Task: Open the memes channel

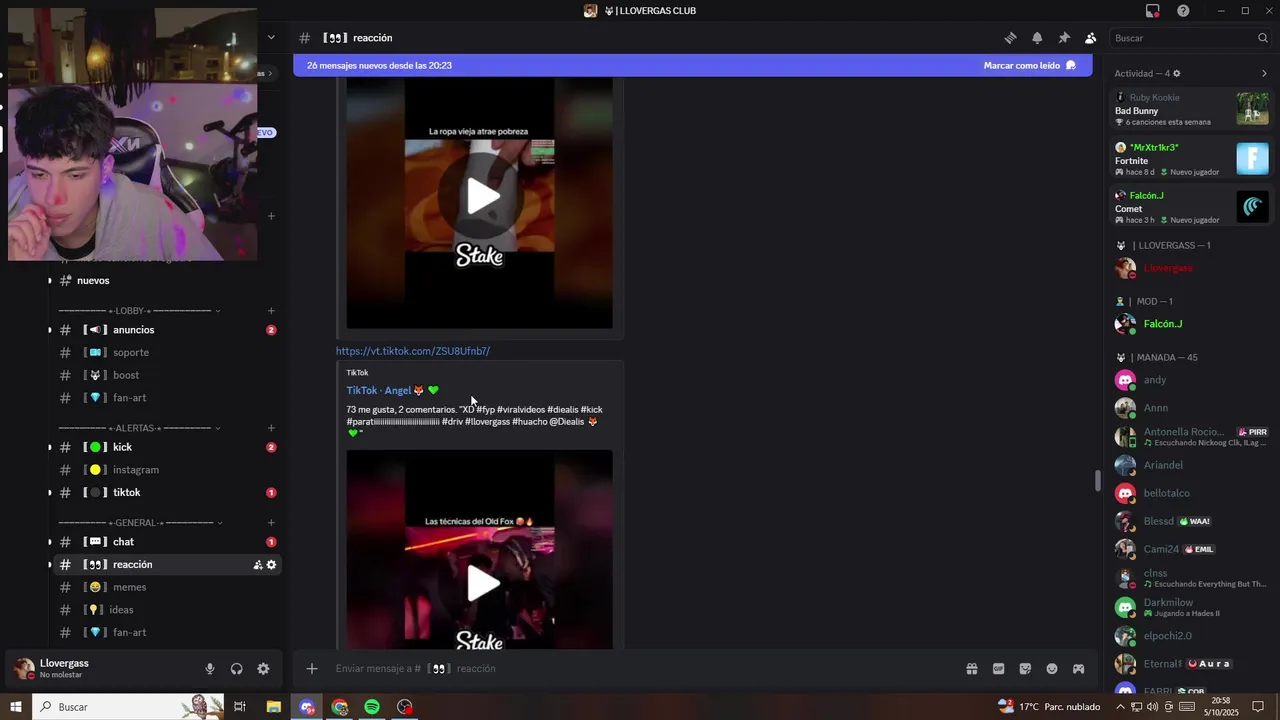Action: [x=165, y=587]
